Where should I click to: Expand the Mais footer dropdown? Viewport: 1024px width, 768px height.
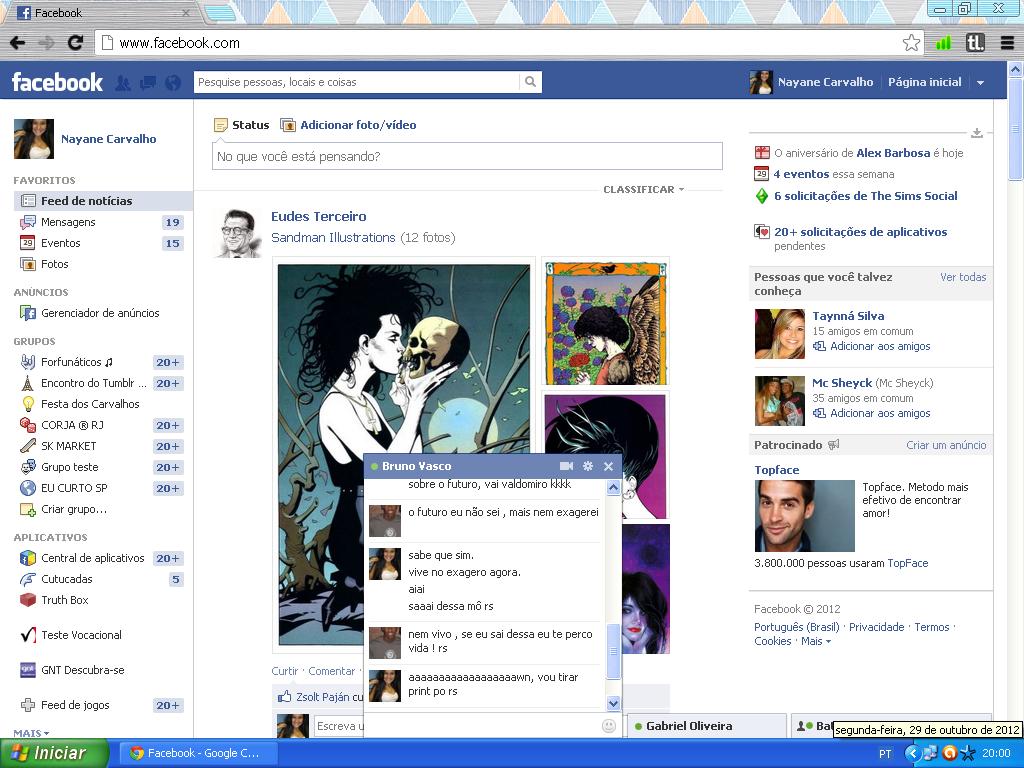click(815, 641)
